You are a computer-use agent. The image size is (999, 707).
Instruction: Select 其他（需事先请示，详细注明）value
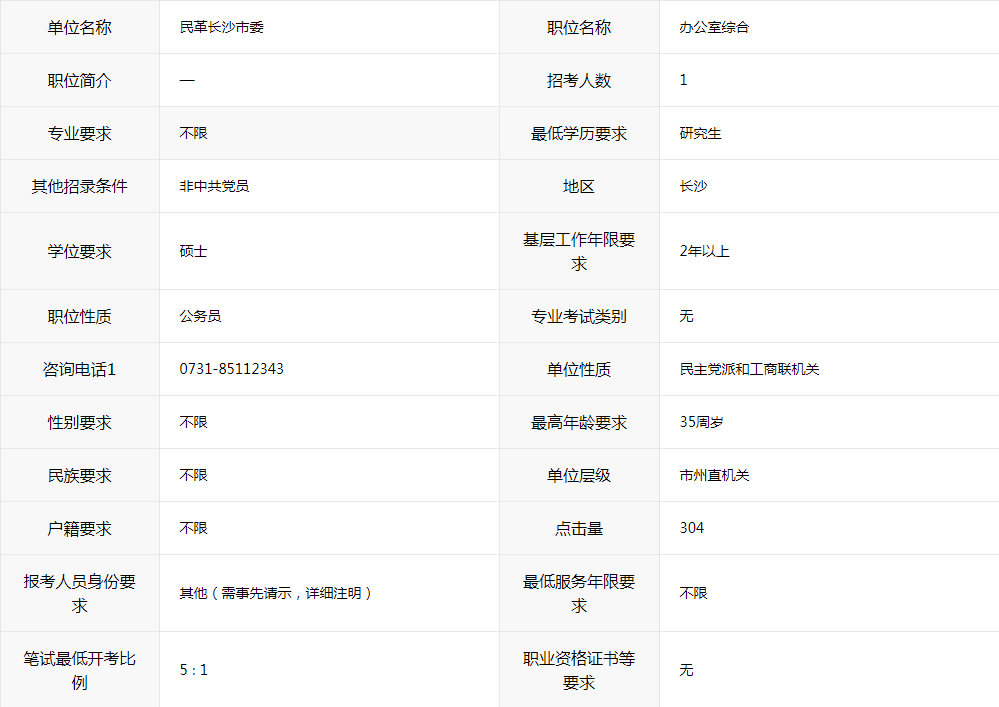[276, 593]
